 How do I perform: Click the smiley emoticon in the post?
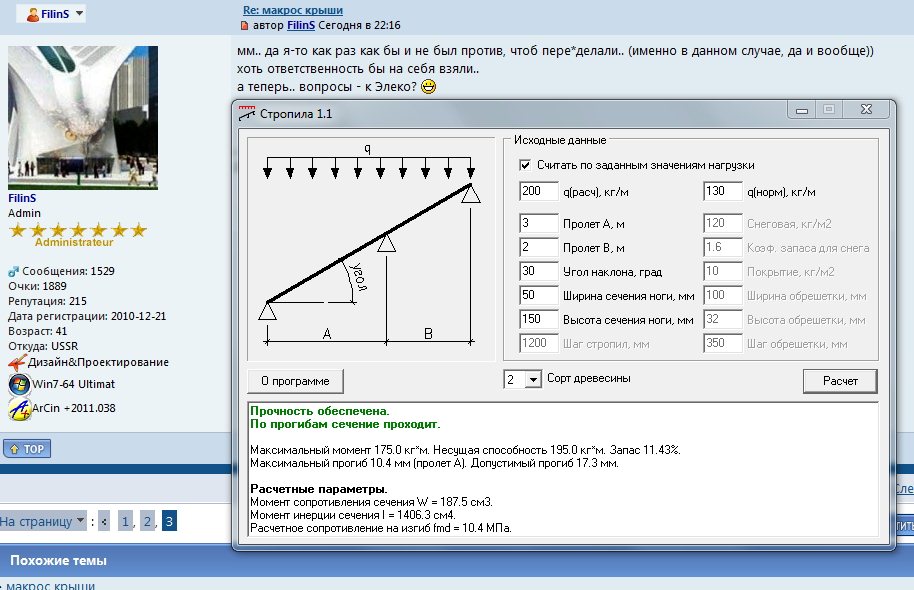tap(428, 87)
